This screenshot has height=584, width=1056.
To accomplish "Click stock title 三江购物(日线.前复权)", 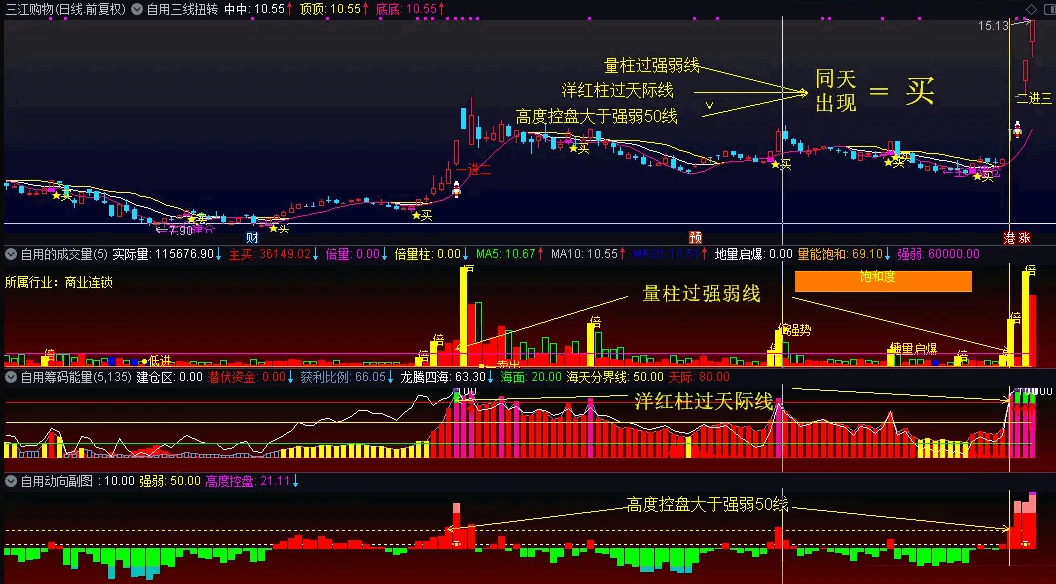I will point(66,9).
